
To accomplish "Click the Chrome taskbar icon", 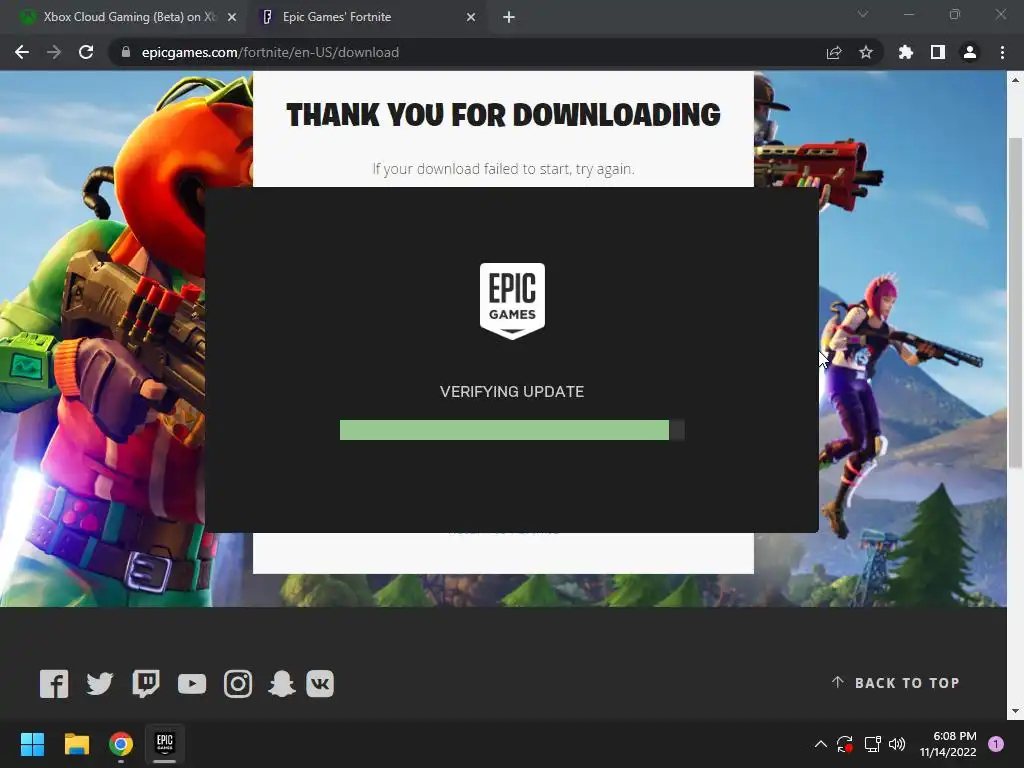I will click(121, 744).
